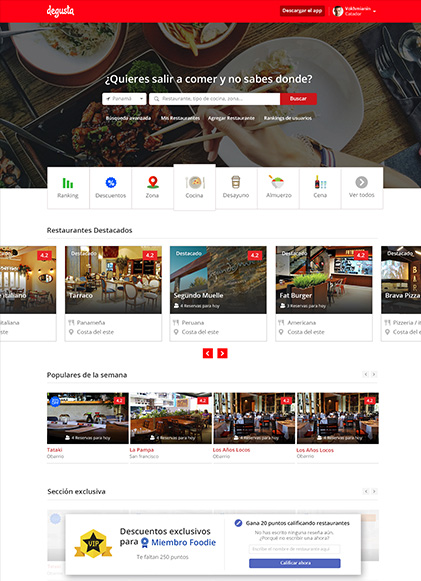The width and height of the screenshot is (421, 581).
Task: Open the Tarraco restaurant card
Action: 113,293
